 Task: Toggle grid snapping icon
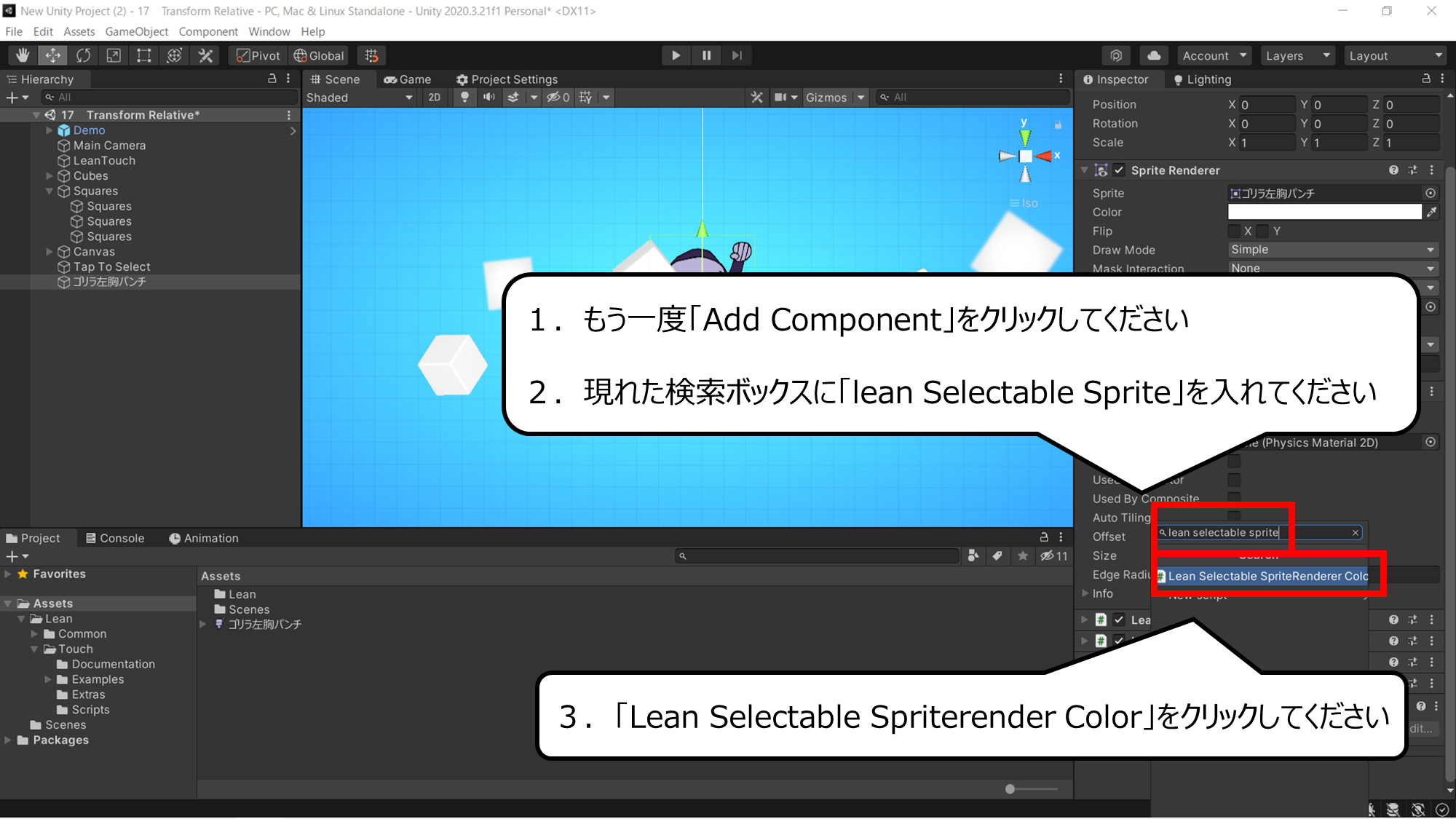coord(371,55)
